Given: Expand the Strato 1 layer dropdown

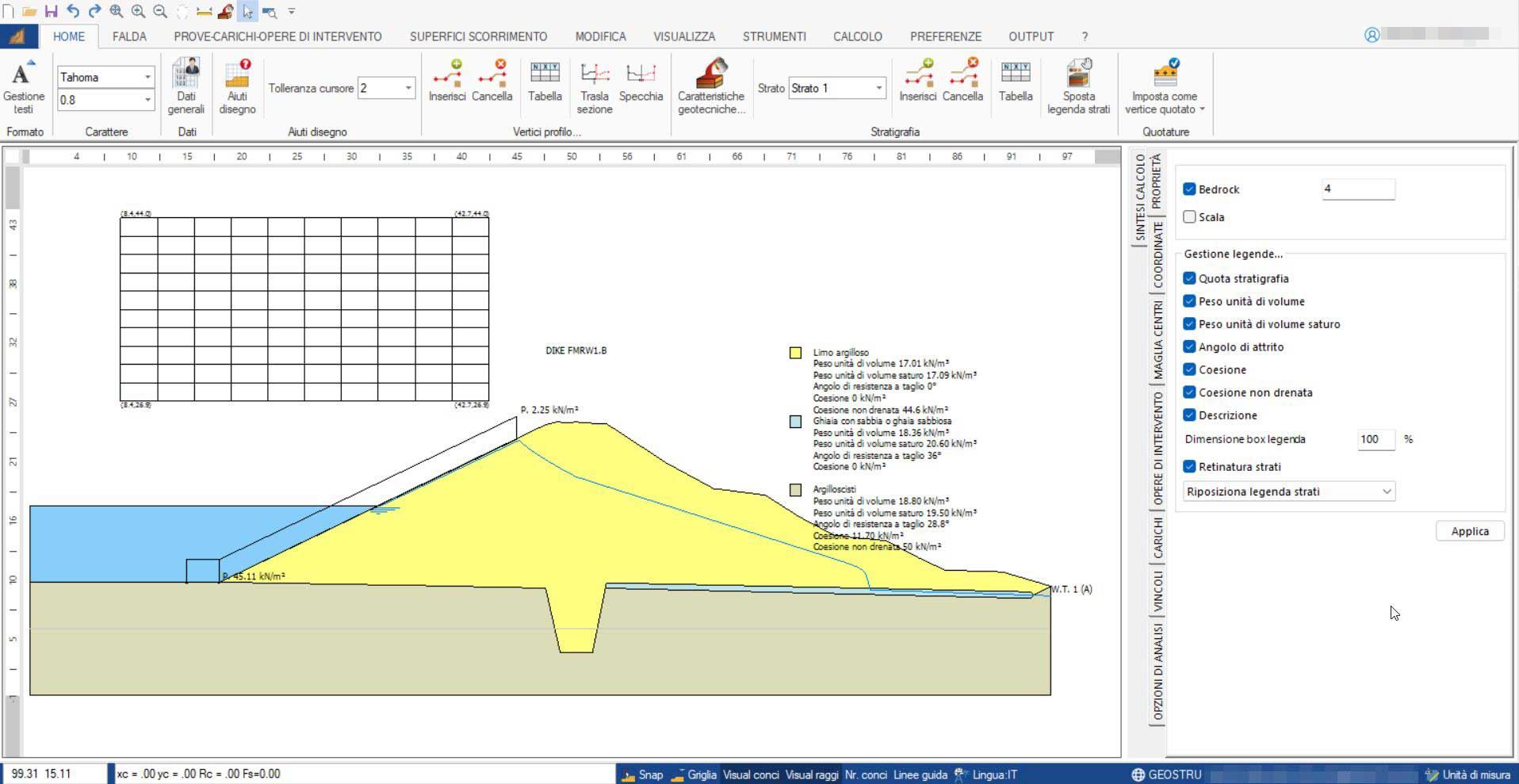Looking at the screenshot, I should (x=878, y=88).
